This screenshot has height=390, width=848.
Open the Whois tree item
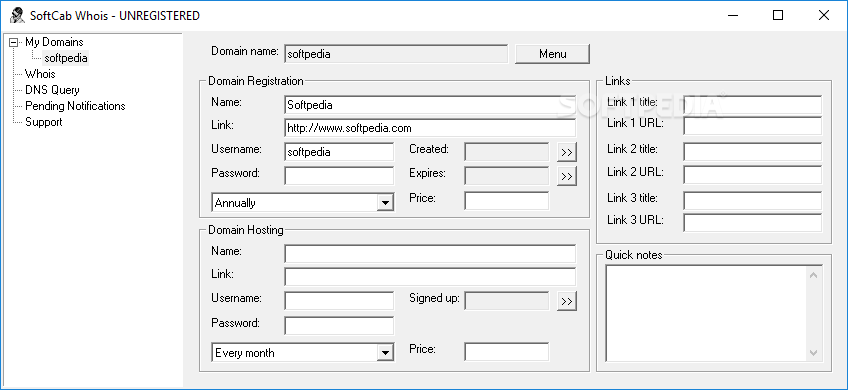pos(40,74)
